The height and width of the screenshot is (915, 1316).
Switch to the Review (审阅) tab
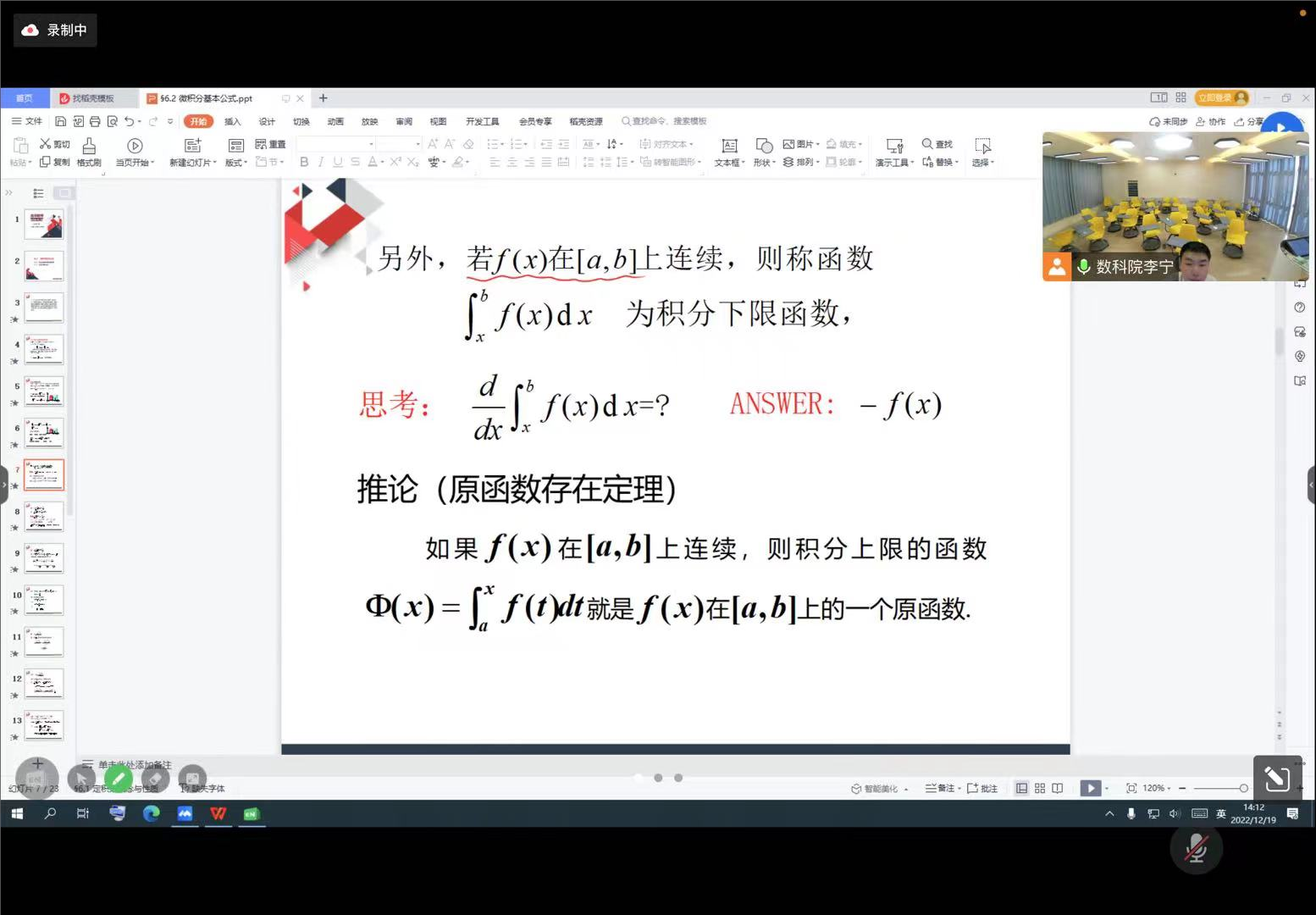click(404, 121)
